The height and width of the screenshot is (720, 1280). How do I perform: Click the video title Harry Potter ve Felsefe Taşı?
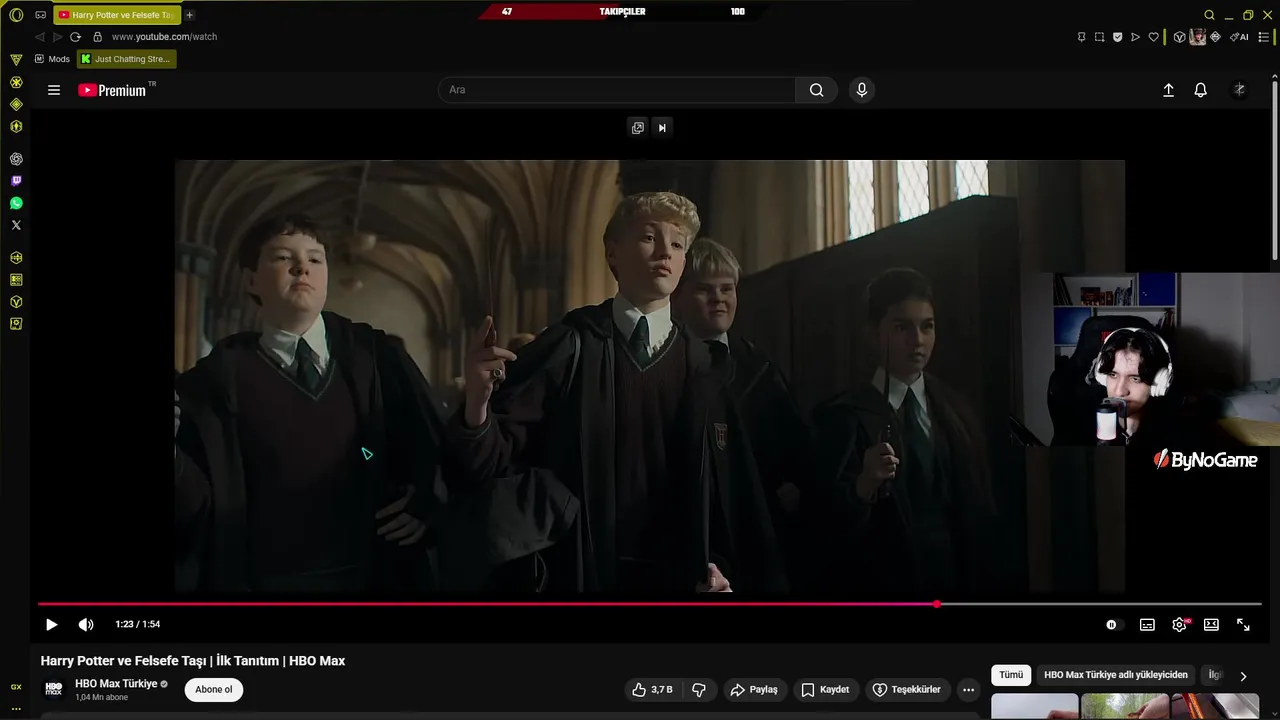[x=193, y=661]
